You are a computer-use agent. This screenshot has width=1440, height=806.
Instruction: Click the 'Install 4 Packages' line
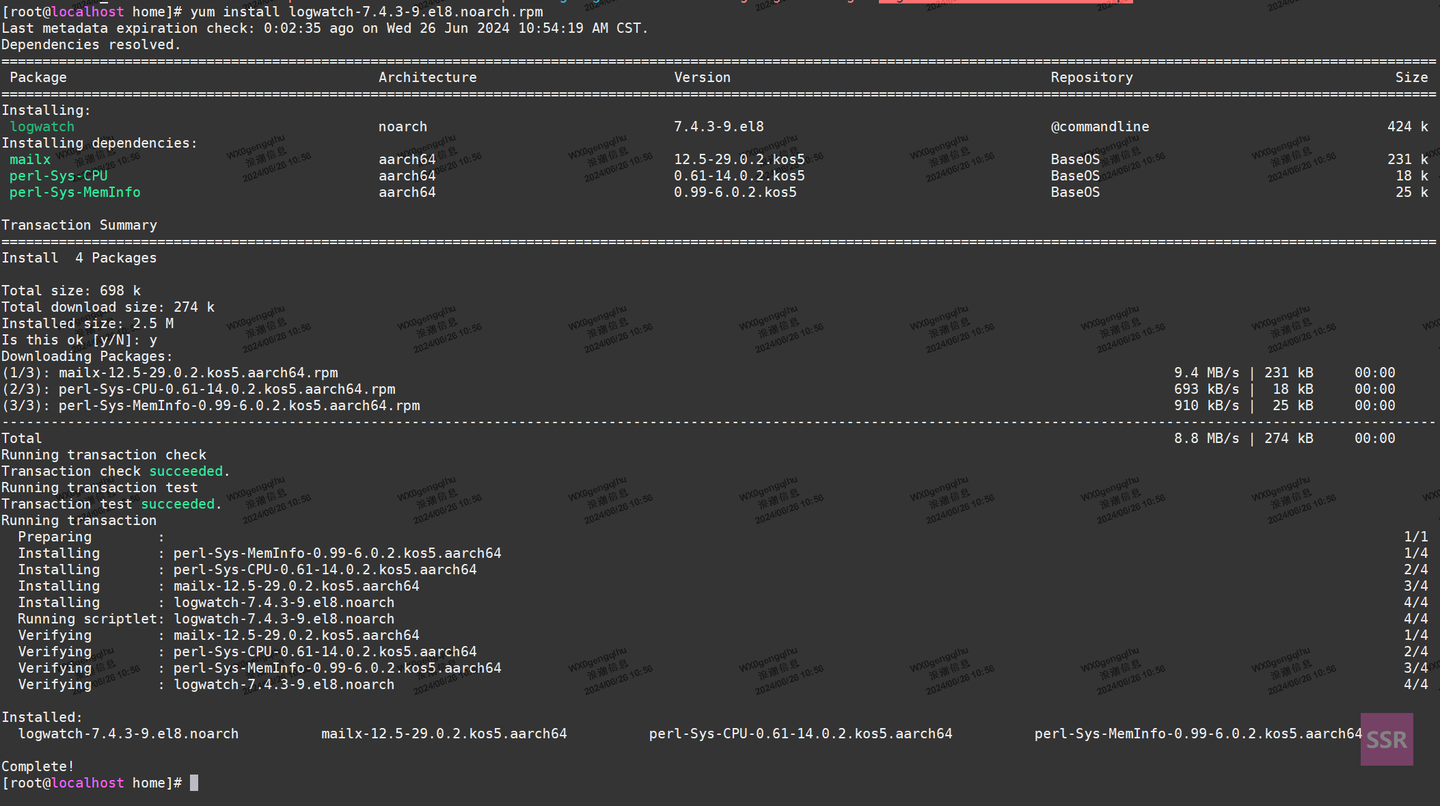[79, 258]
